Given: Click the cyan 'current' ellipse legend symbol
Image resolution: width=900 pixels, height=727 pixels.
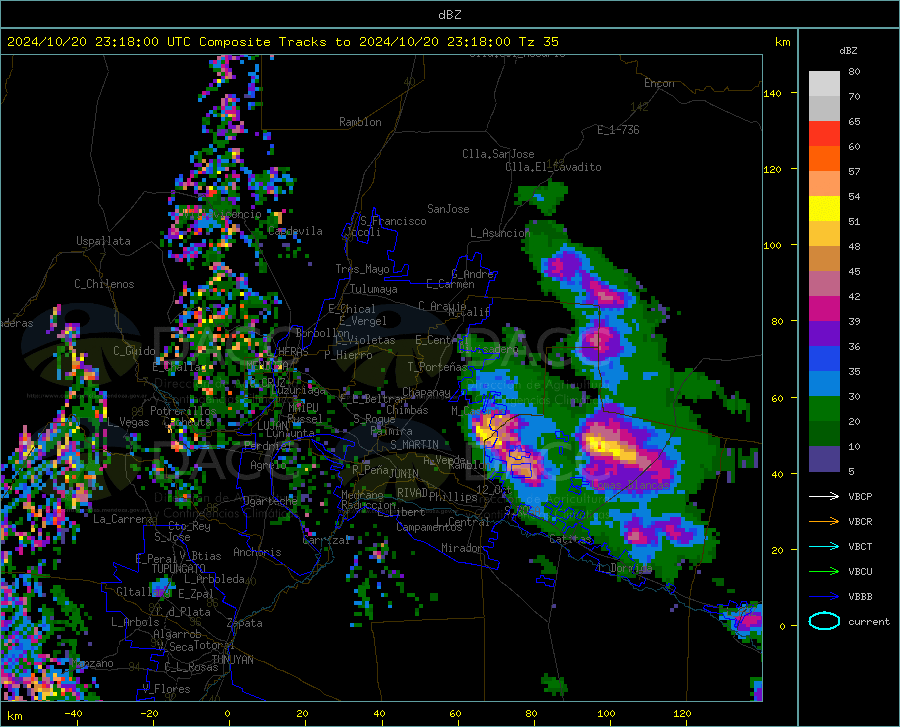Looking at the screenshot, I should pos(824,621).
